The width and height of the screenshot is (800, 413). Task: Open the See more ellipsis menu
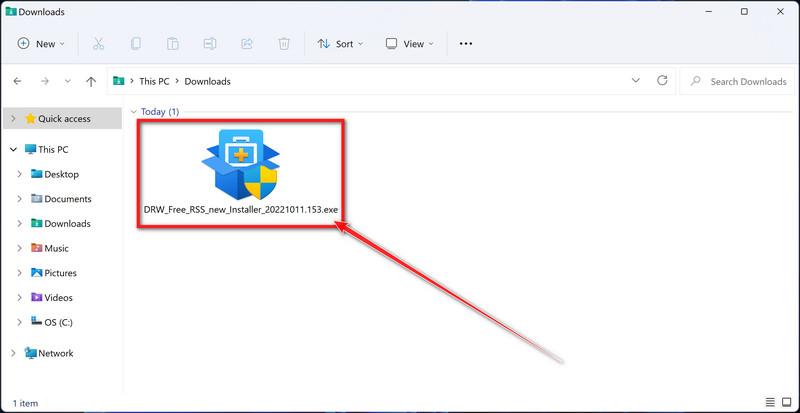pos(466,44)
